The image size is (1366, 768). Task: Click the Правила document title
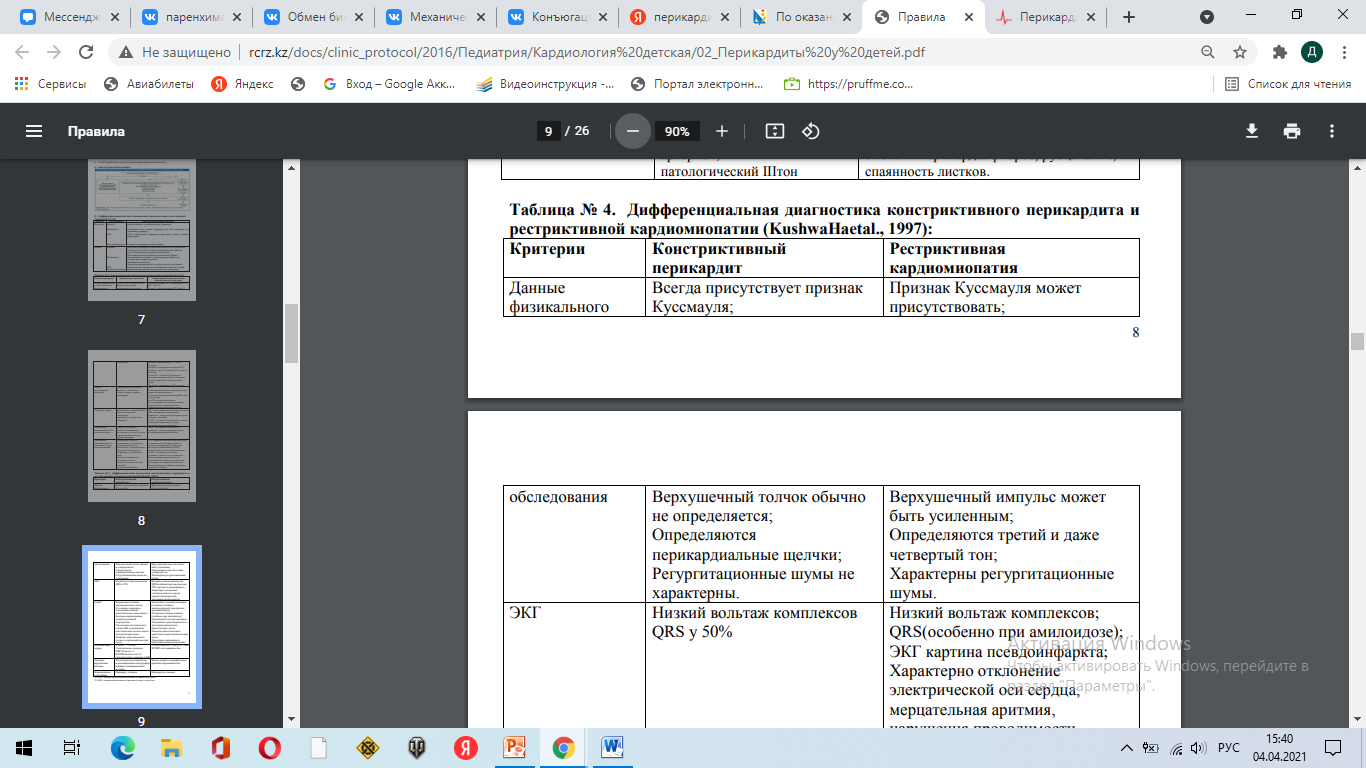click(x=96, y=131)
